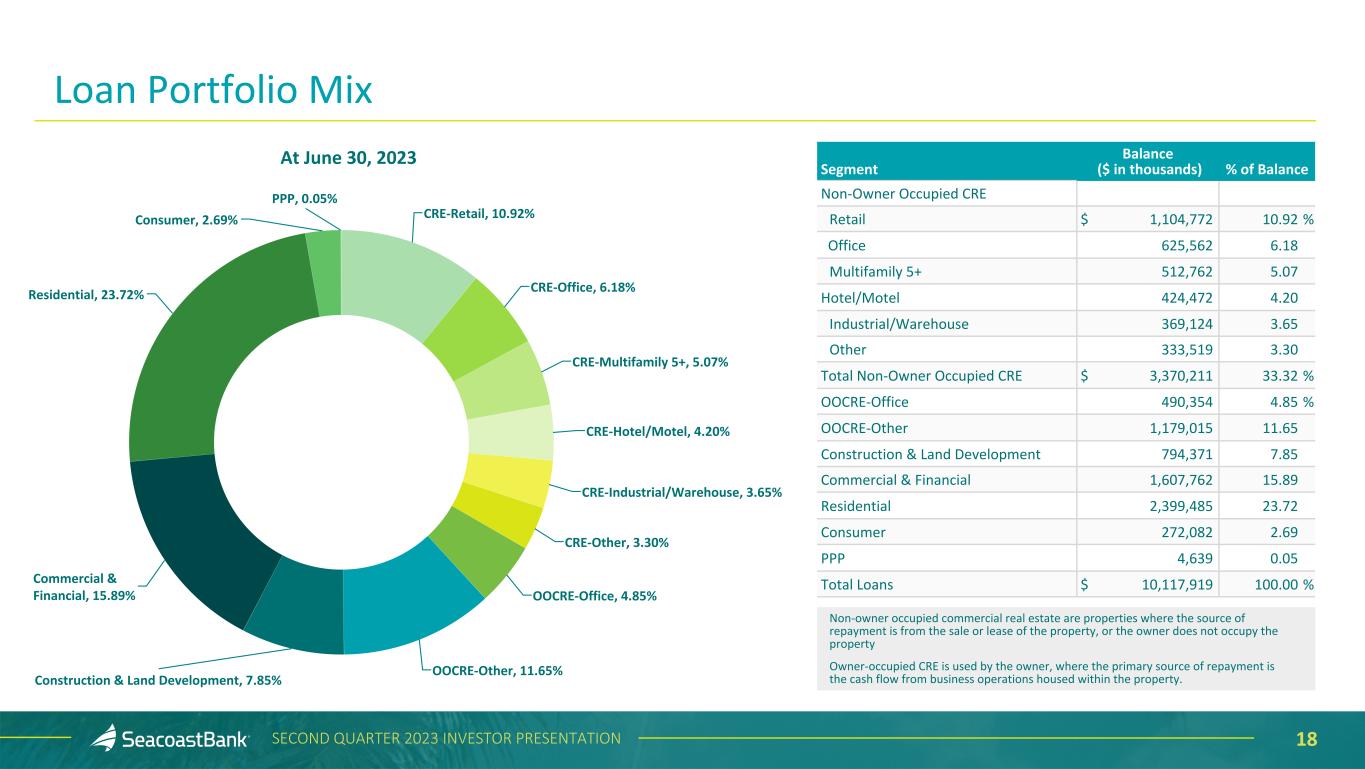
Task: Click the PPP, 0.05% chart label
Action: (x=304, y=199)
